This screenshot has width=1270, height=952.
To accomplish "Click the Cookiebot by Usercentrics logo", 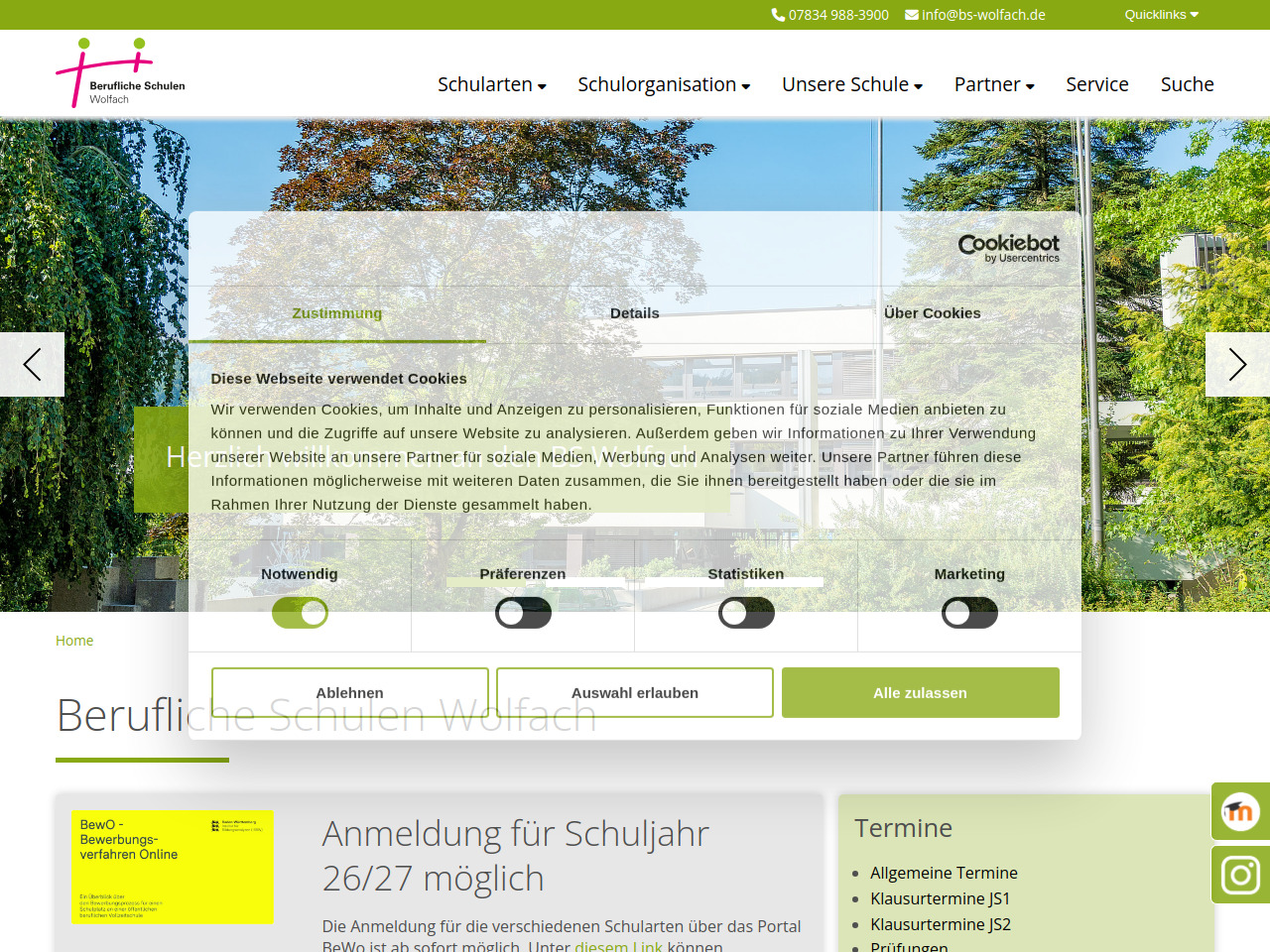I will [1008, 248].
